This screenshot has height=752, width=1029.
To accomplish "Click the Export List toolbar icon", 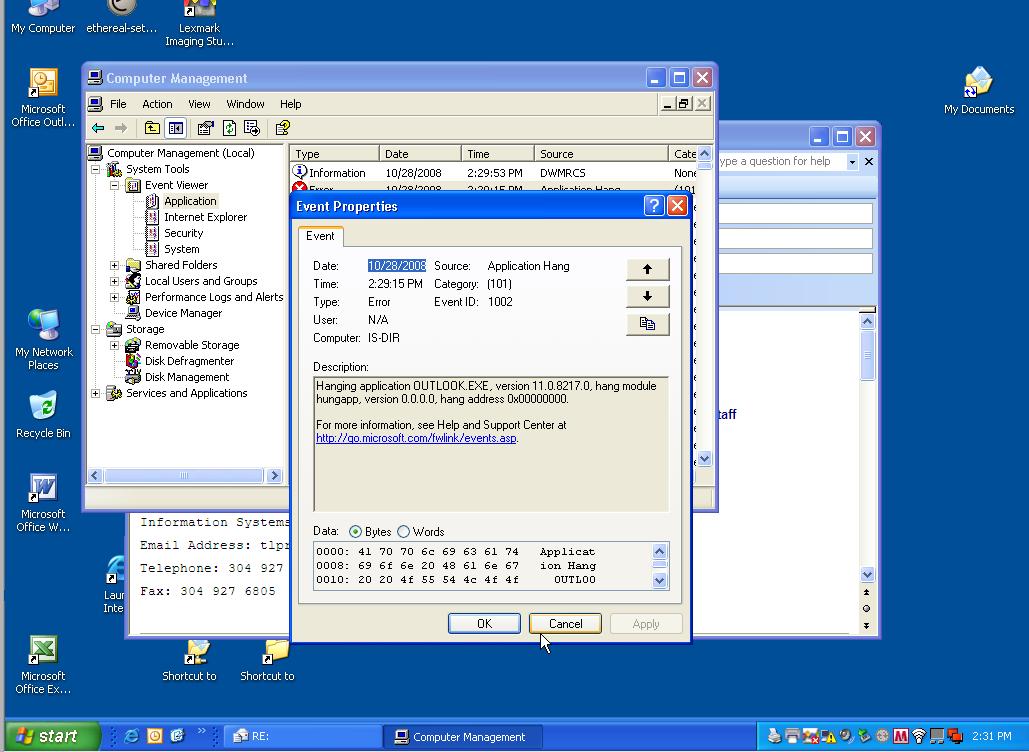I will click(x=252, y=128).
